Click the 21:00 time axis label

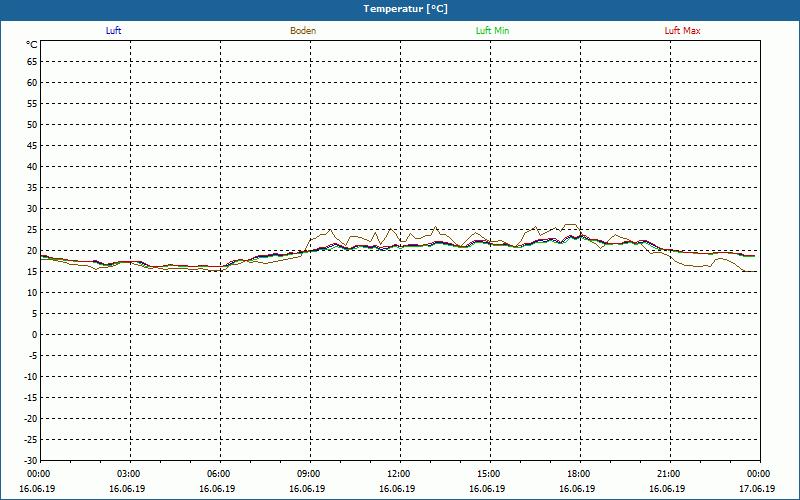click(670, 474)
